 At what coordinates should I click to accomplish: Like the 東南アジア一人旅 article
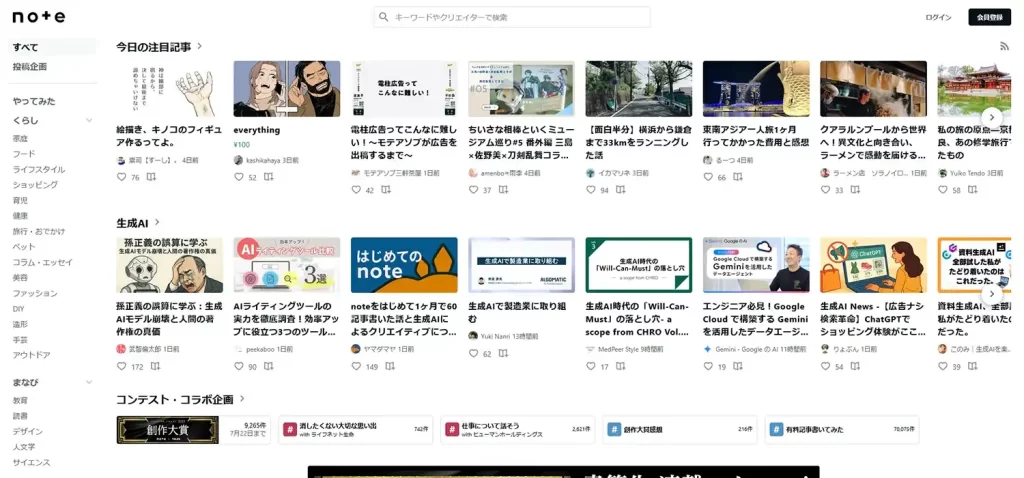pos(708,177)
